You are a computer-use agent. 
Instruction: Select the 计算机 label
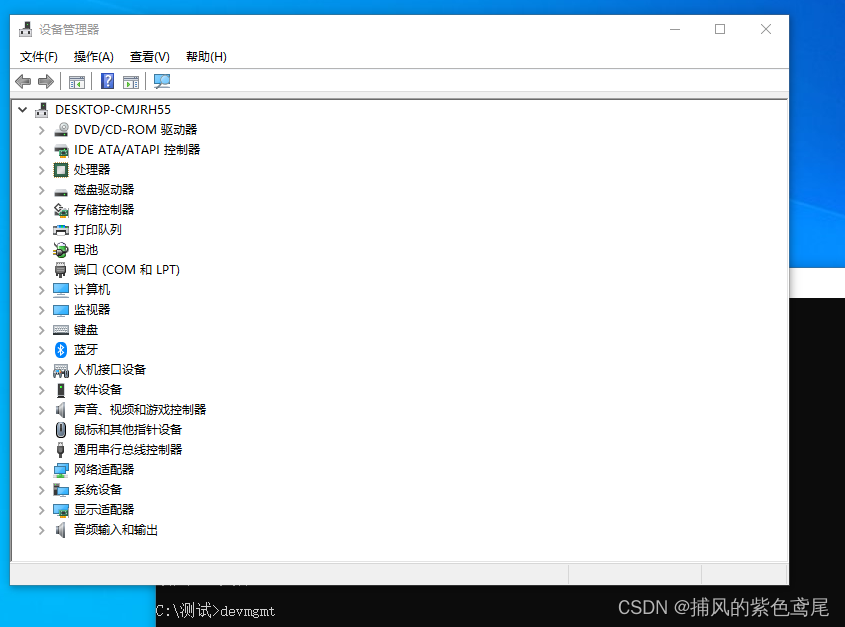coord(92,290)
